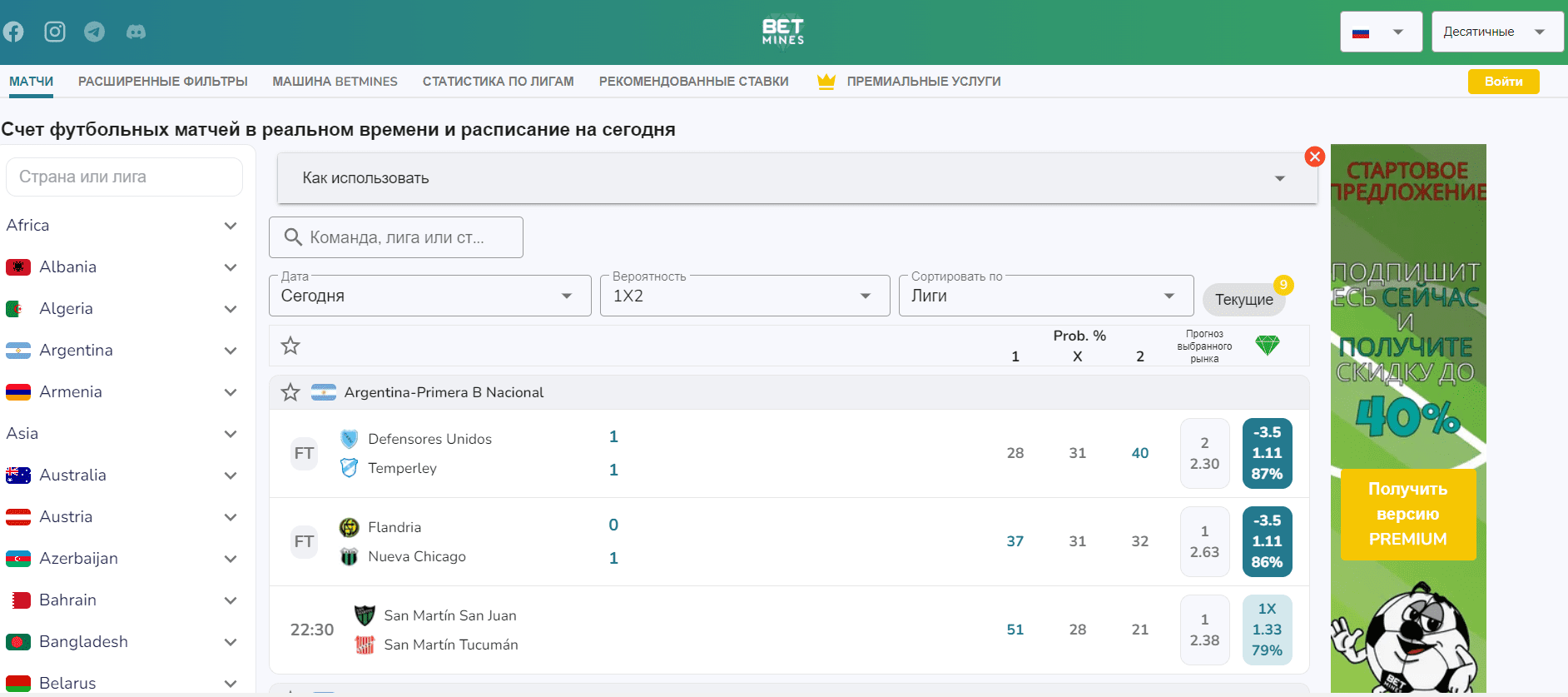This screenshot has height=697, width=1568.
Task: Click the BetMines logo
Action: pos(783,32)
